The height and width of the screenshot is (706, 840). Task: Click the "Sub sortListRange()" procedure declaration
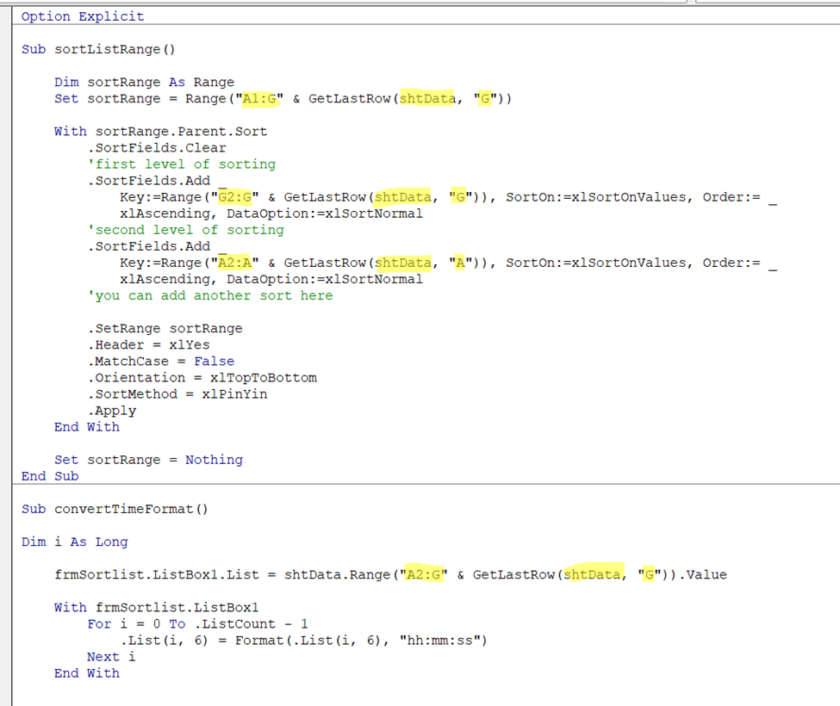(x=96, y=49)
